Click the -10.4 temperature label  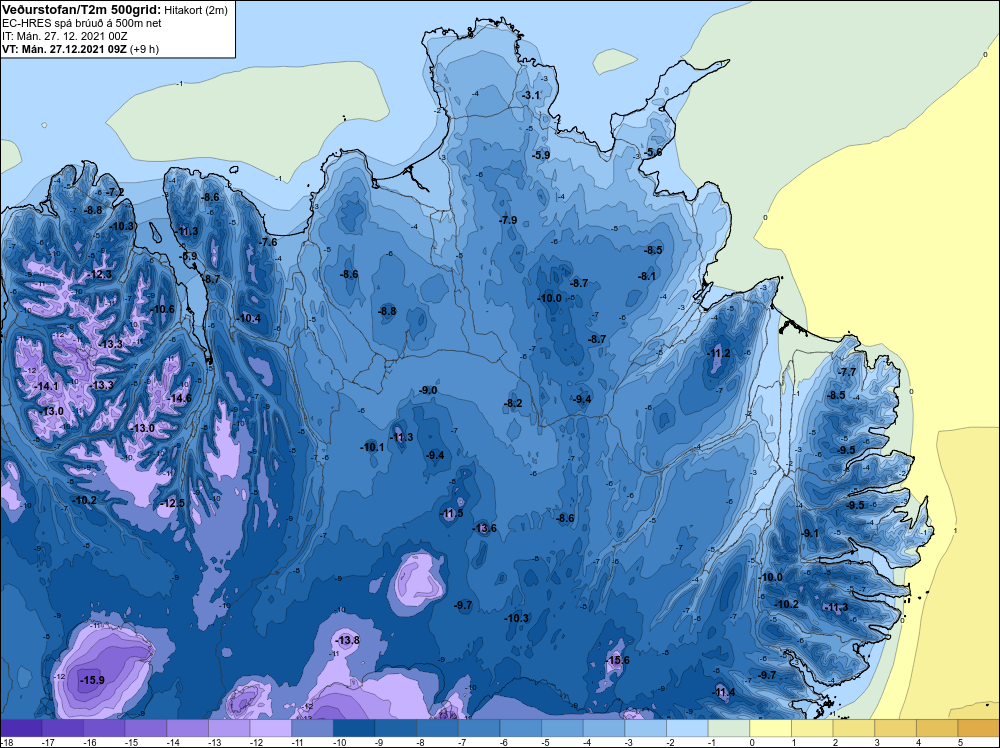click(x=249, y=318)
